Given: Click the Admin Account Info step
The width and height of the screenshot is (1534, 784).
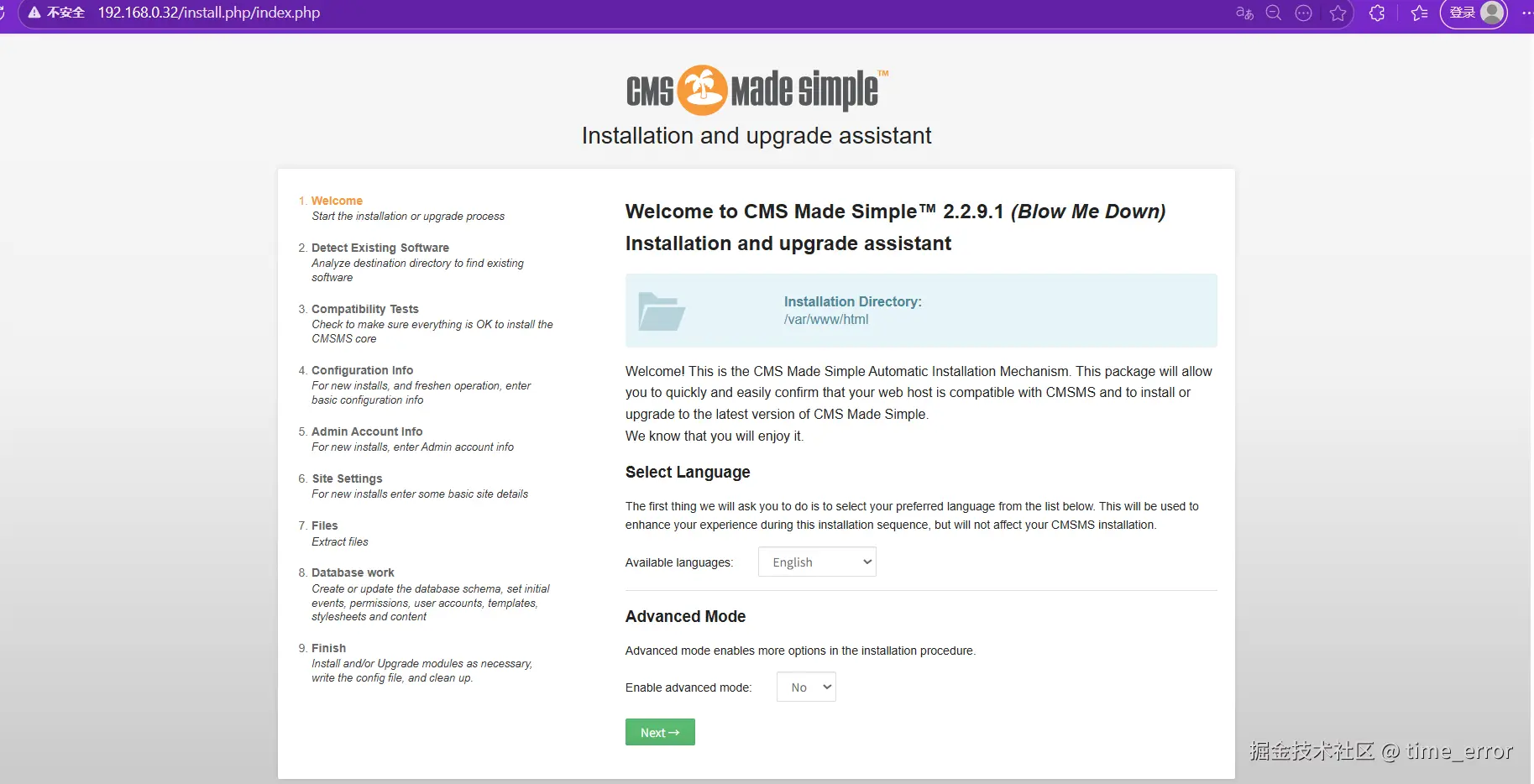Looking at the screenshot, I should pyautogui.click(x=367, y=431).
